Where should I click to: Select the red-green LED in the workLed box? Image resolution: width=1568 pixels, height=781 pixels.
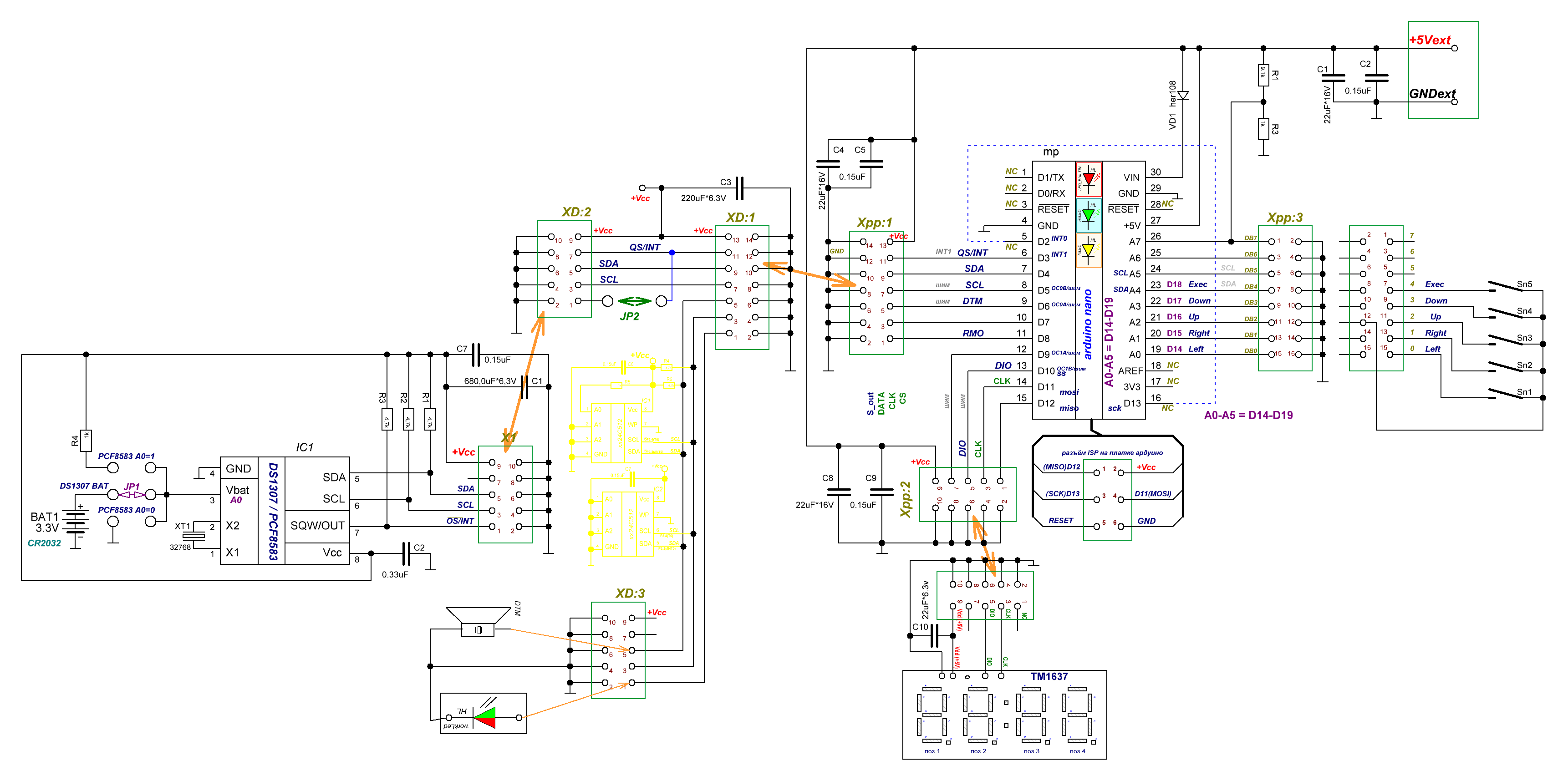tap(485, 718)
